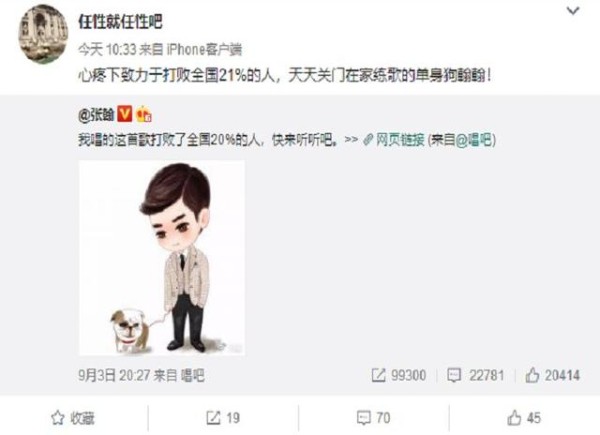Click the star 收藏 favorite button

pos(73,418)
